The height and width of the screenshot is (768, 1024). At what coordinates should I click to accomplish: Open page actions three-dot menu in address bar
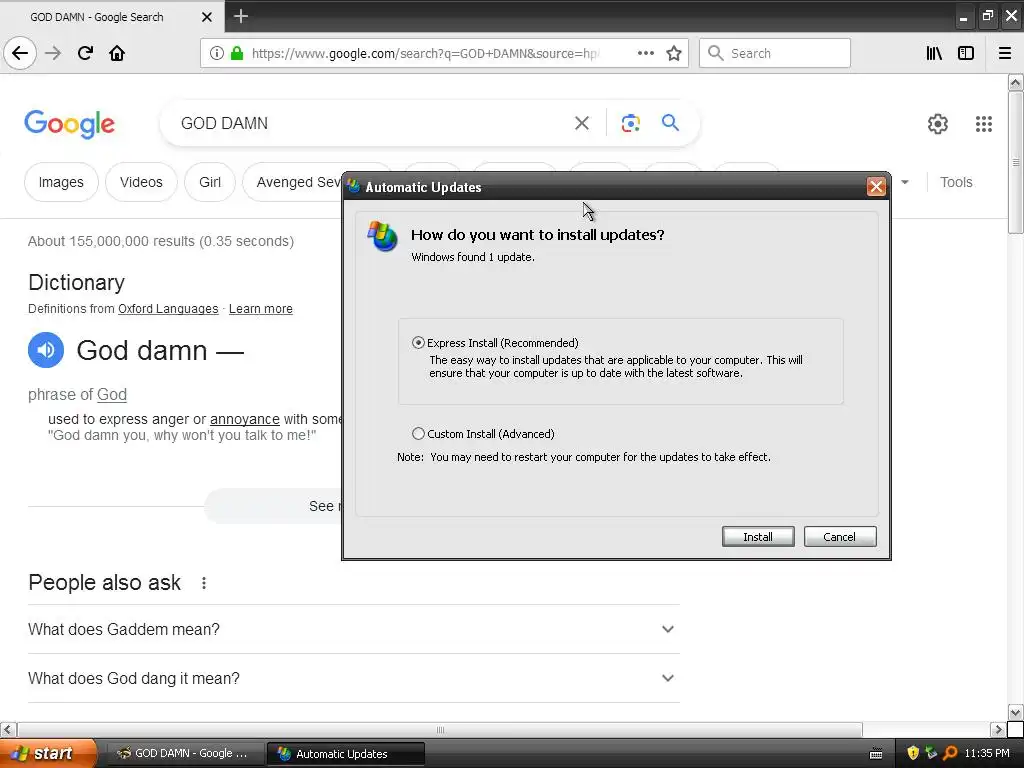click(x=645, y=54)
